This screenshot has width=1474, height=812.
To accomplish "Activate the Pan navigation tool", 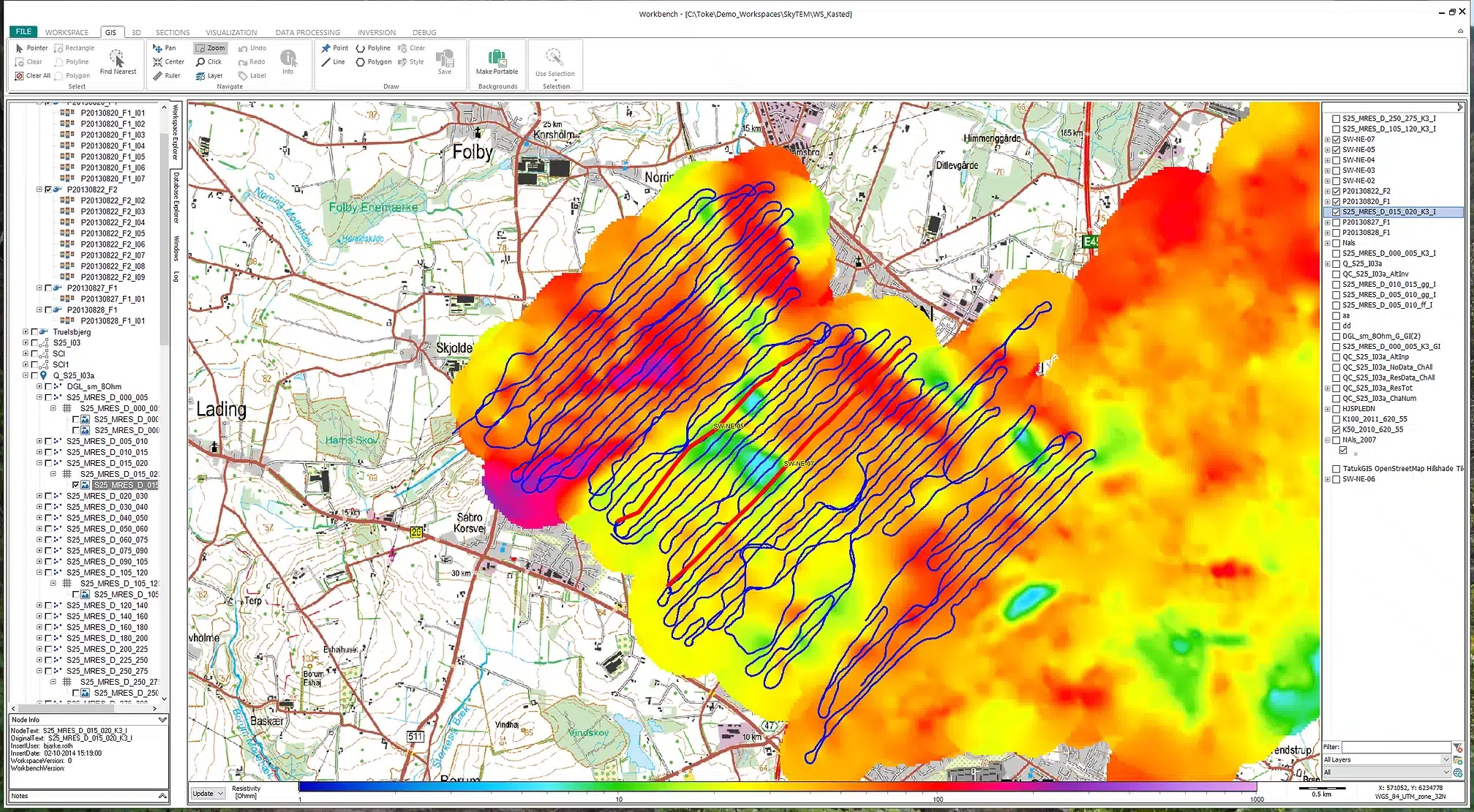I will point(164,48).
